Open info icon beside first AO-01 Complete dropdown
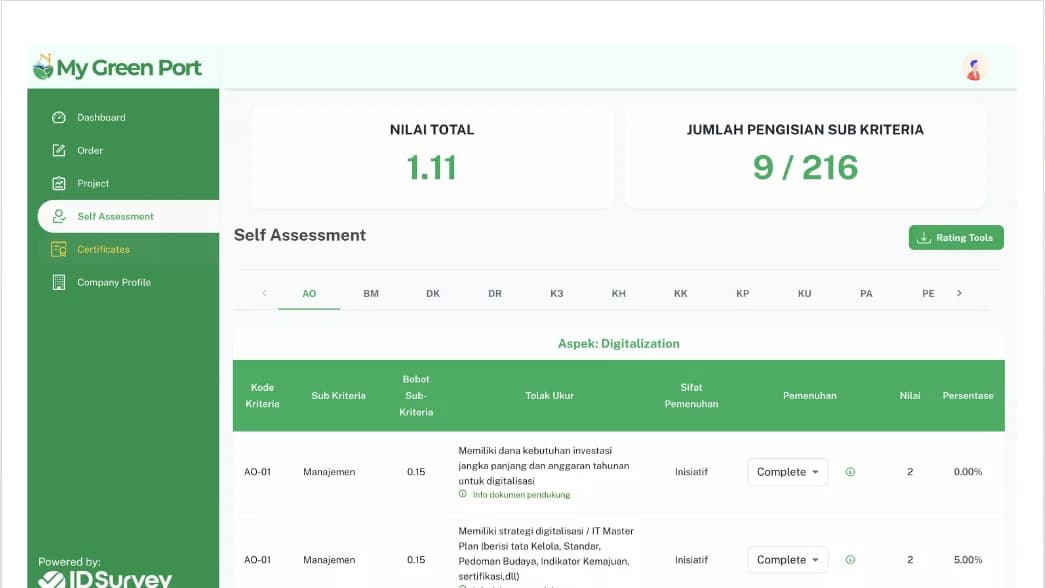 tap(850, 472)
